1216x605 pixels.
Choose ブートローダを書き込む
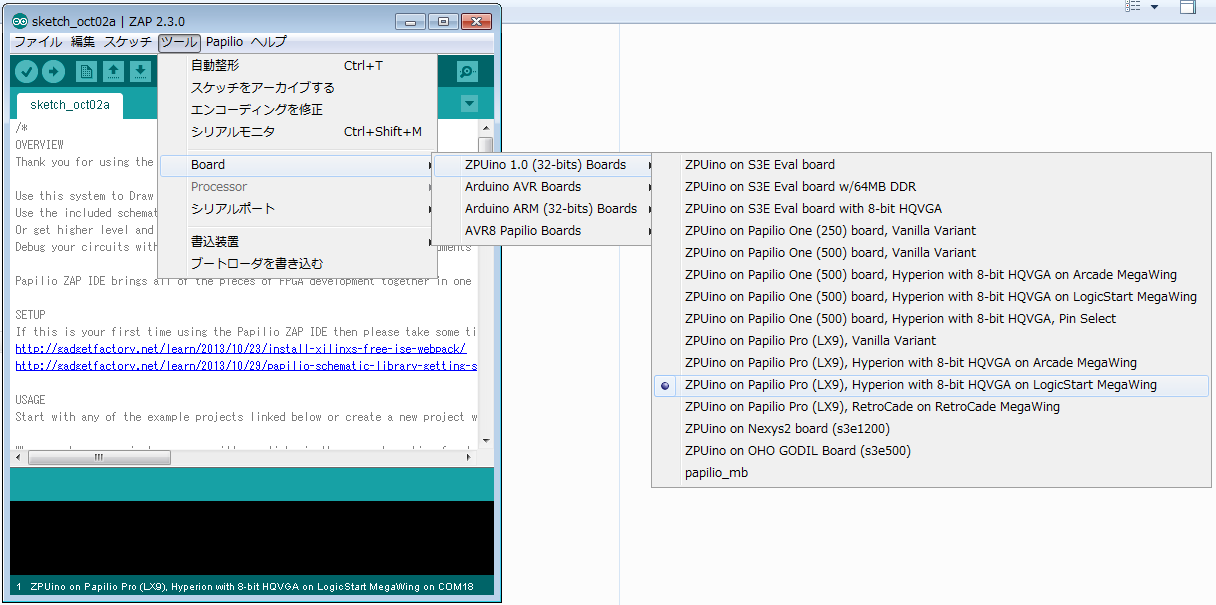coord(298,264)
